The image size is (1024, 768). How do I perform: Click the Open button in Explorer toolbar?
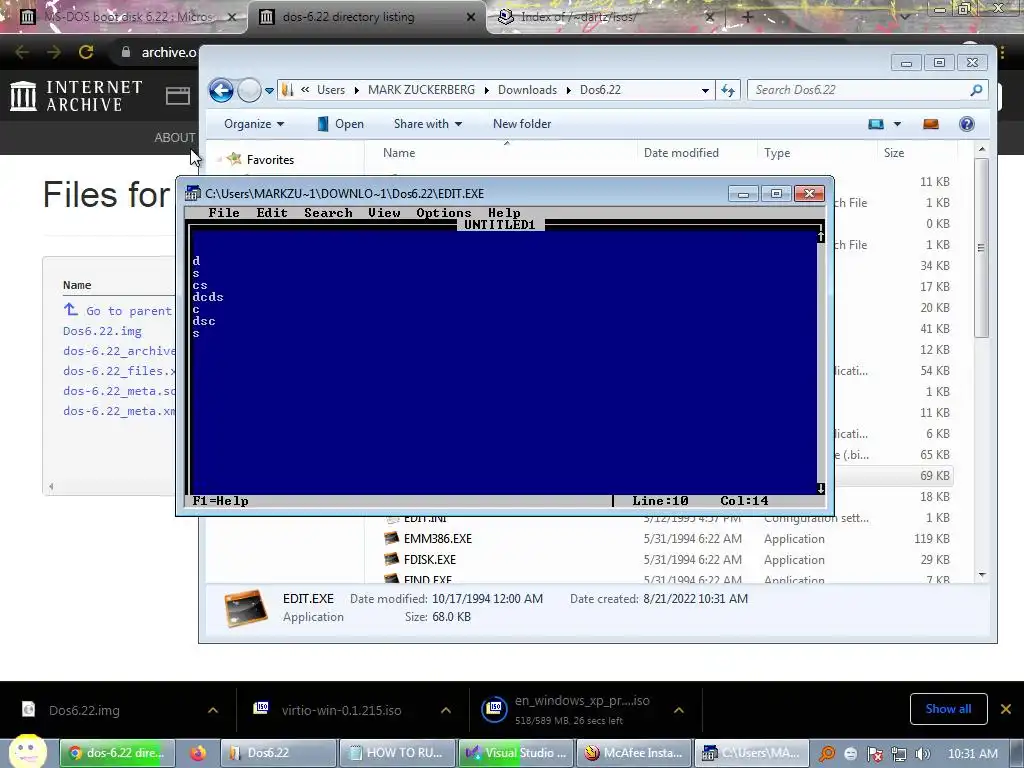pos(340,124)
